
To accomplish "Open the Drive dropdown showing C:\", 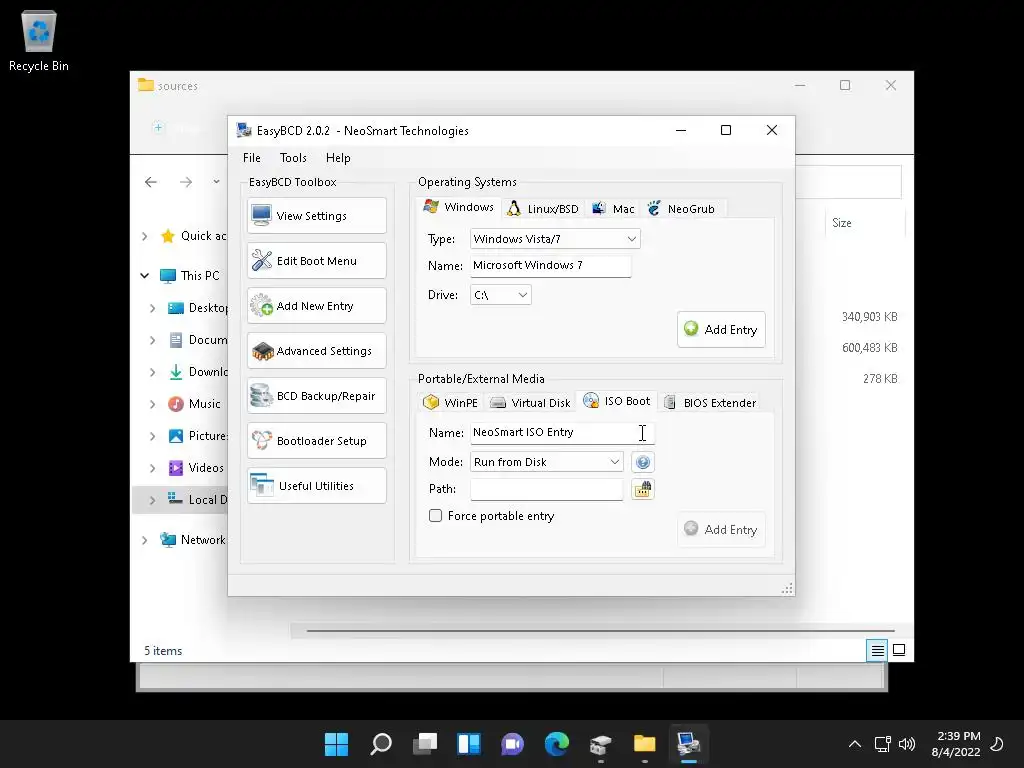I will pyautogui.click(x=501, y=295).
